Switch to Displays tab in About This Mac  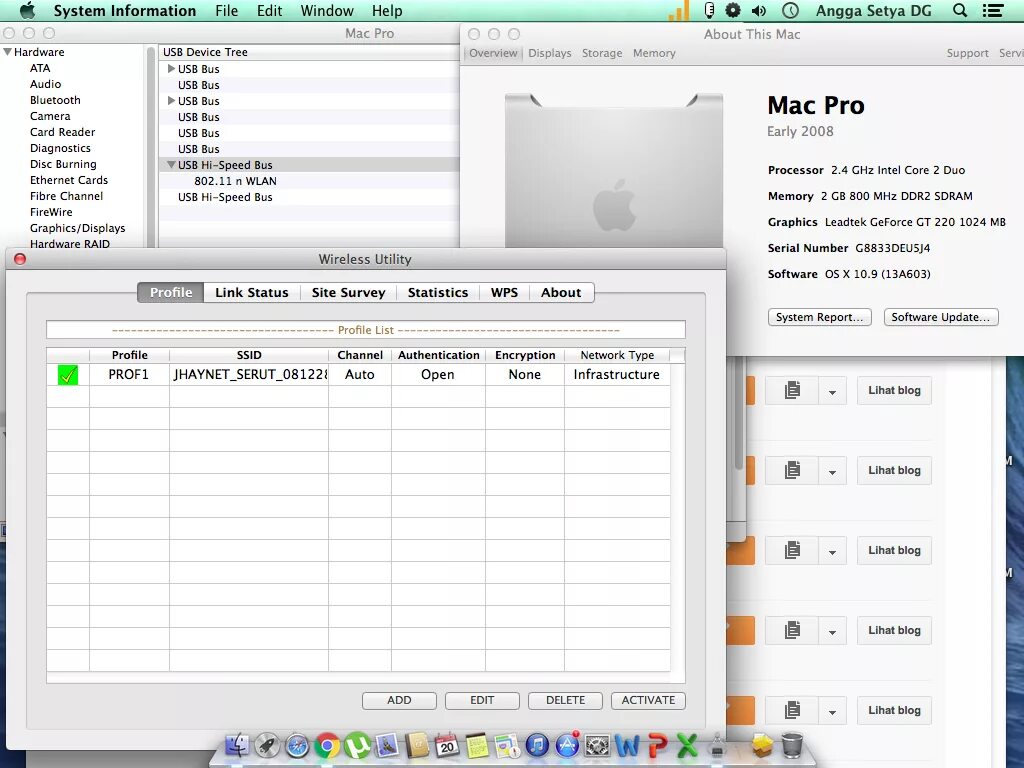coord(550,53)
